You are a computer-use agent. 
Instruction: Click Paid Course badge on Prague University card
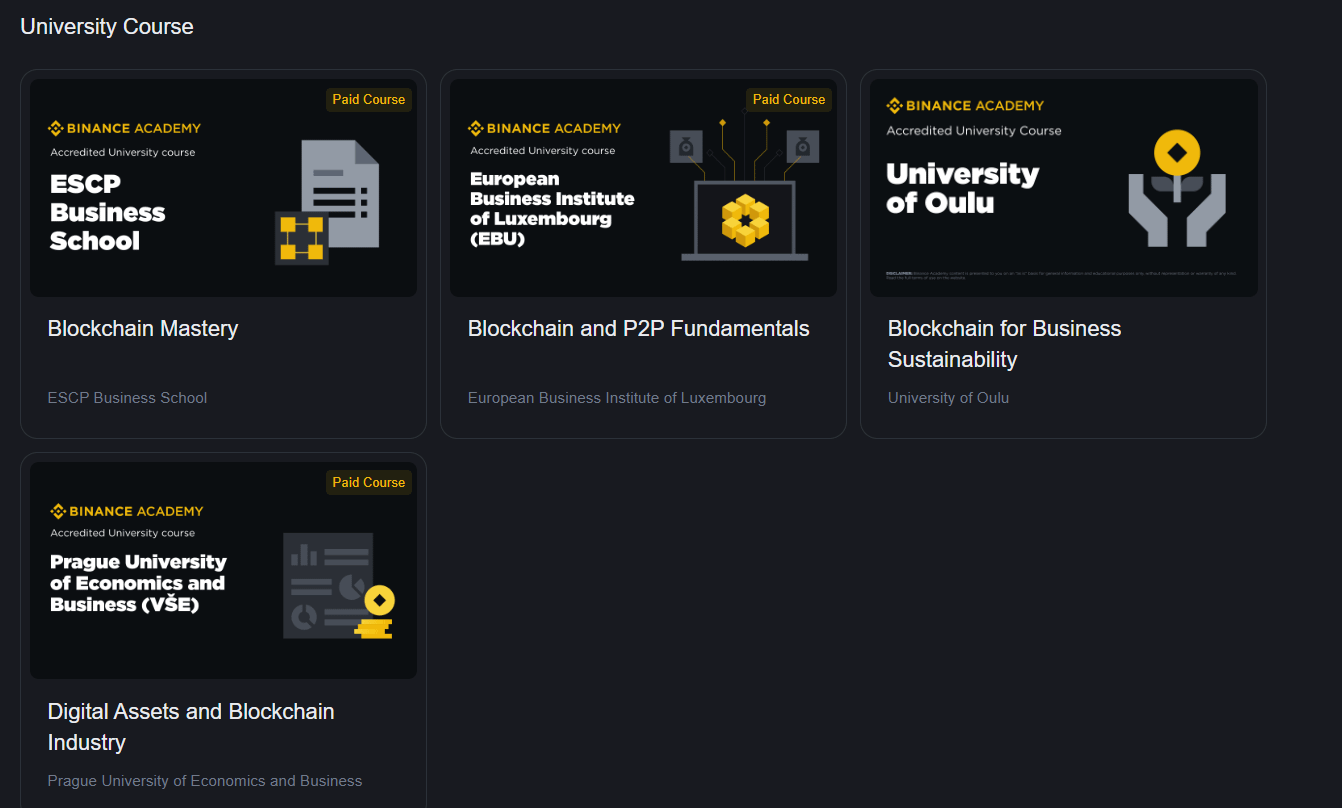click(x=369, y=482)
